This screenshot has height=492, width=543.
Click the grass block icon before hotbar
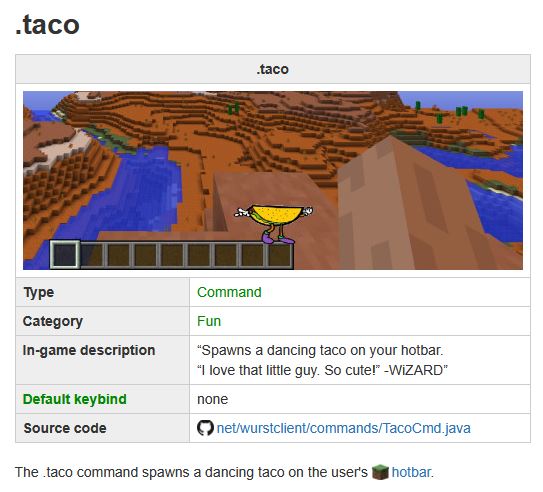(380, 472)
